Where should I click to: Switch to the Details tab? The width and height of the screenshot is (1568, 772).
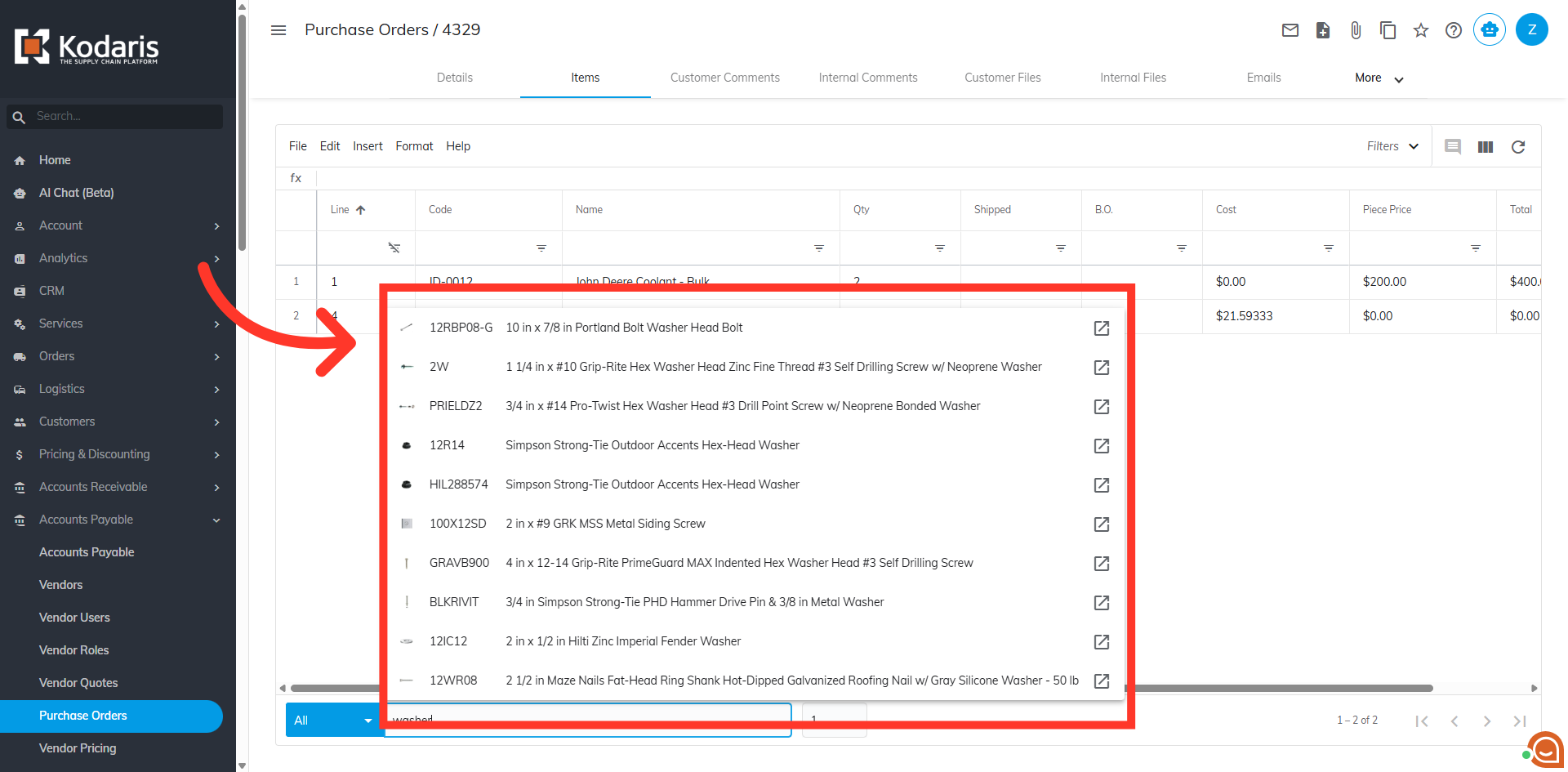455,78
